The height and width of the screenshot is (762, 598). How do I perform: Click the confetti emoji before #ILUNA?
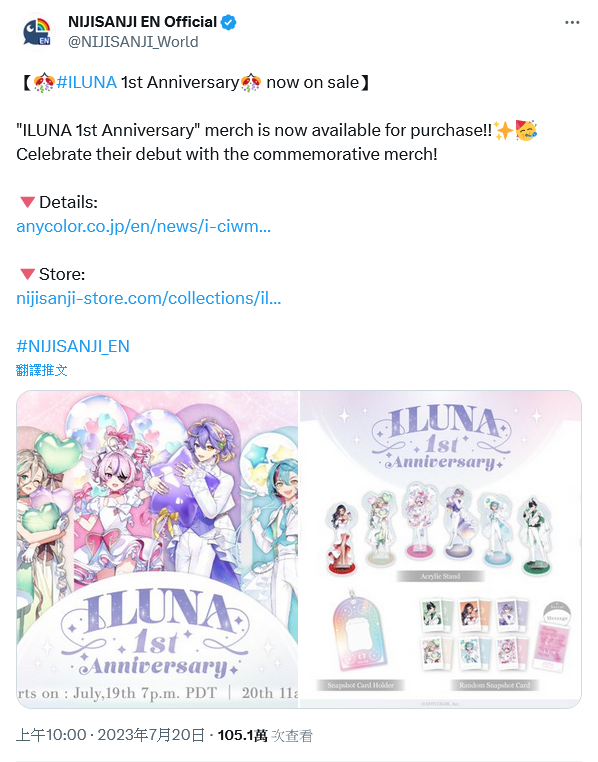pyautogui.click(x=44, y=83)
